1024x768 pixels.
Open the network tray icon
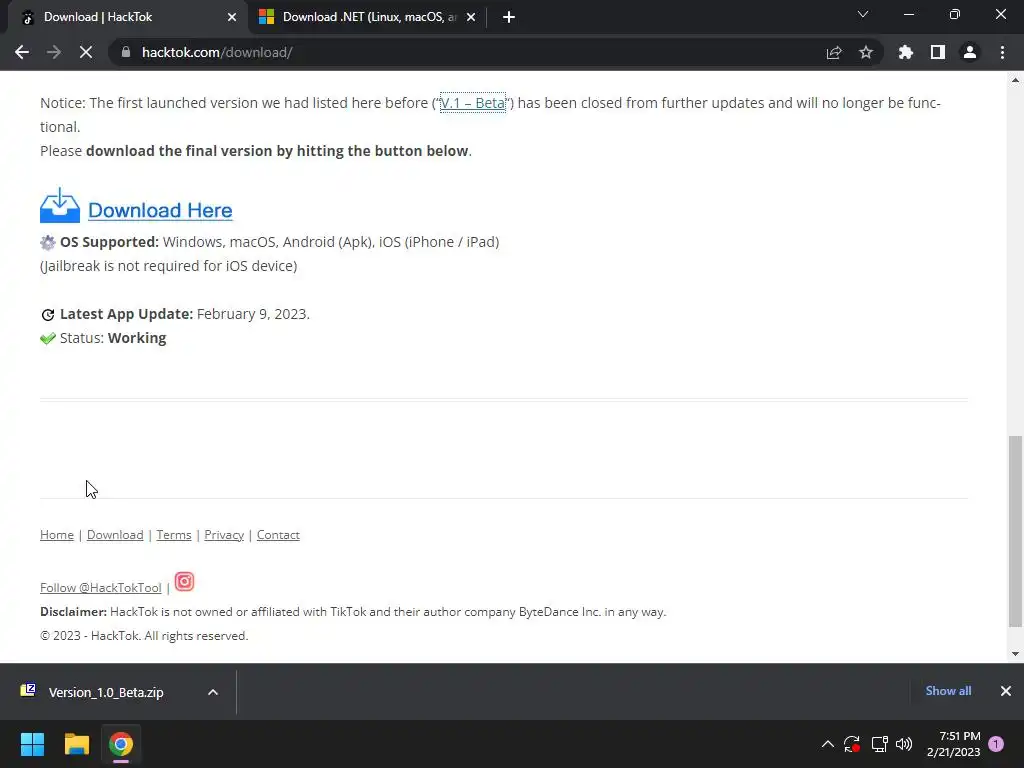tap(879, 744)
